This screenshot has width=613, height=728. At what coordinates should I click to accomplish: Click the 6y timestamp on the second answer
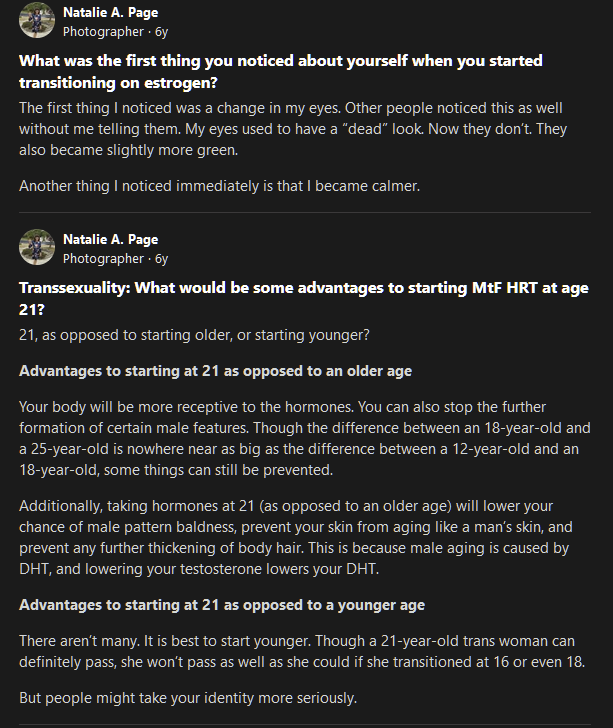(161, 259)
